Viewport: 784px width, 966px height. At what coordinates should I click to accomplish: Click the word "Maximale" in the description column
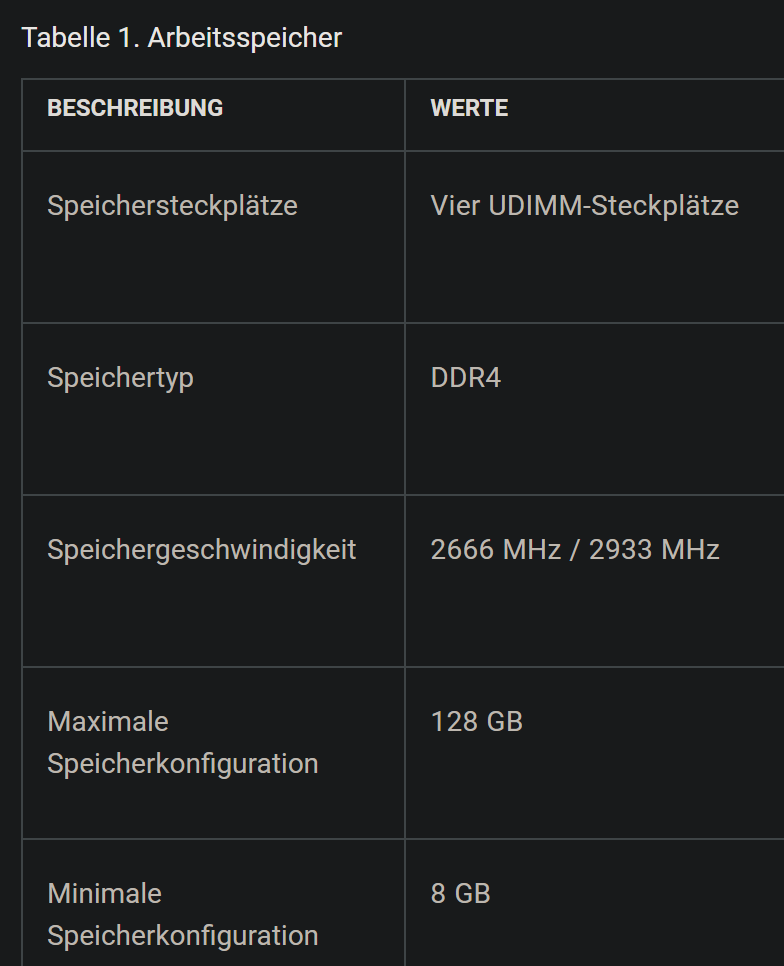pos(108,722)
